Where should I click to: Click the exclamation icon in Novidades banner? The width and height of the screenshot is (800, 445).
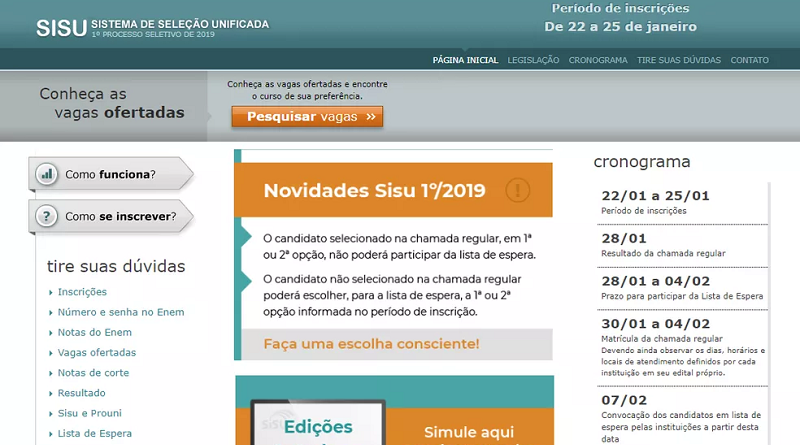(x=517, y=190)
